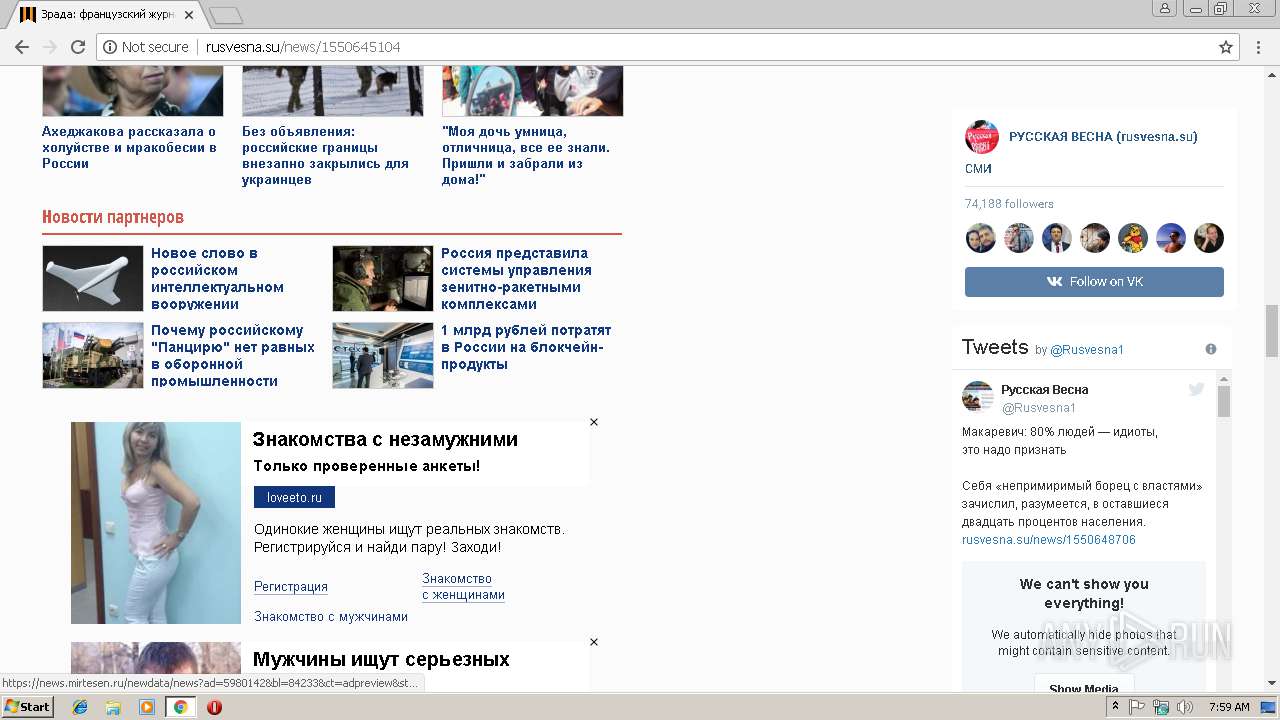Open a new tab with the tab button

[226, 15]
